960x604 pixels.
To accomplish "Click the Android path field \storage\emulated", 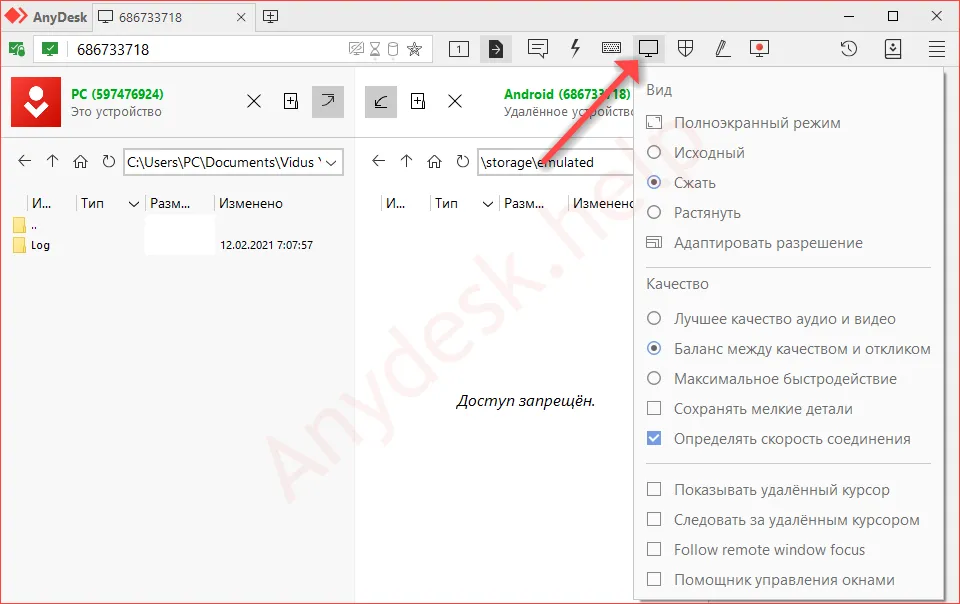I will click(x=555, y=162).
